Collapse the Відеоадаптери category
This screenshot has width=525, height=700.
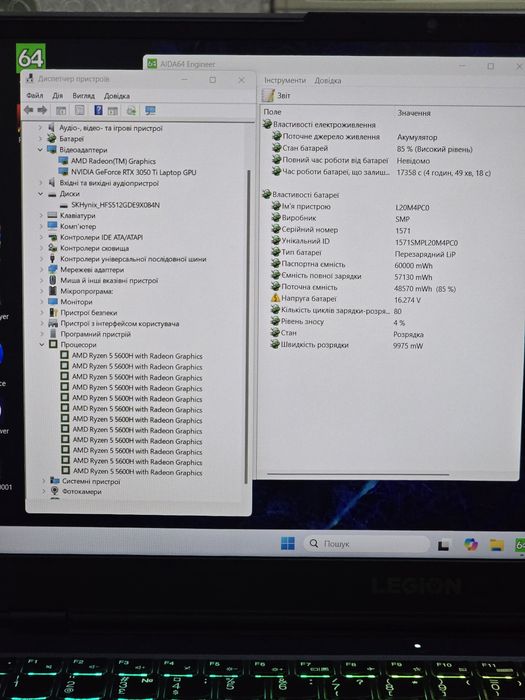tap(40, 150)
